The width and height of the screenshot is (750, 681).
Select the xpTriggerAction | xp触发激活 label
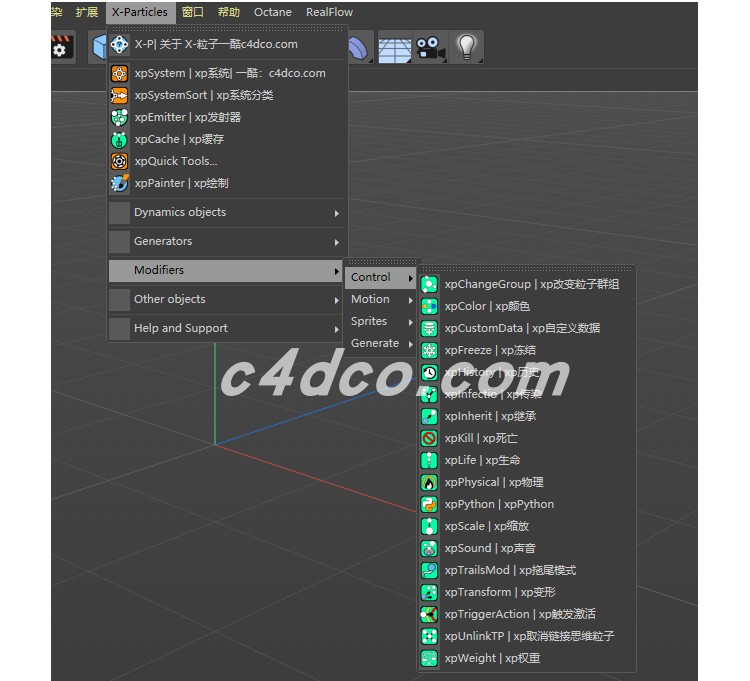520,614
